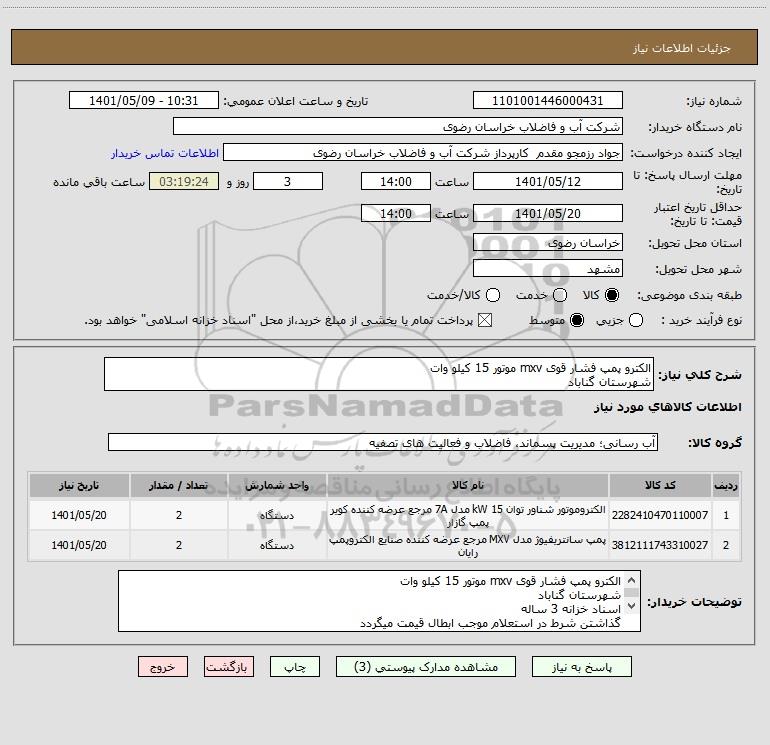The width and height of the screenshot is (770, 745).
Task: Click the کد کالا column header
Action: pyautogui.click(x=660, y=485)
